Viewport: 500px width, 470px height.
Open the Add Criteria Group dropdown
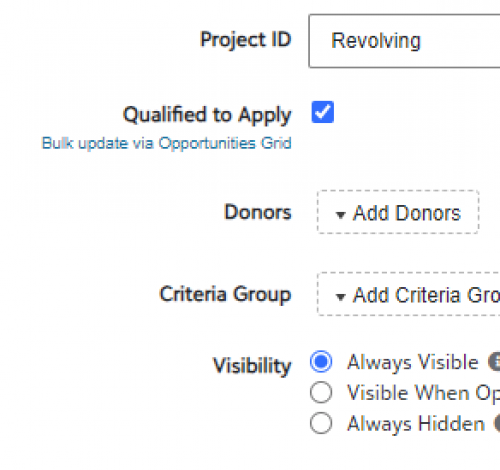click(409, 294)
